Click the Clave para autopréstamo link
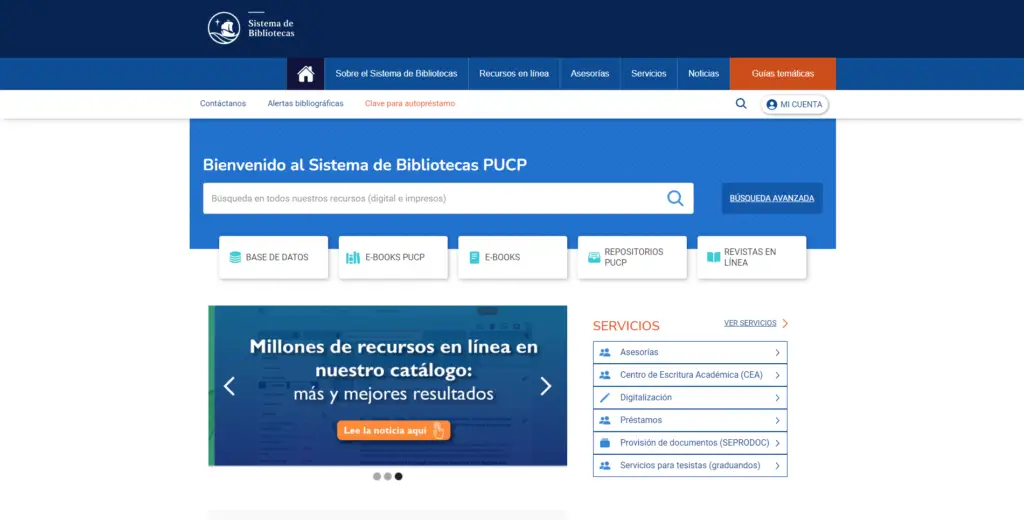Viewport: 1024px width, 520px height. point(410,103)
